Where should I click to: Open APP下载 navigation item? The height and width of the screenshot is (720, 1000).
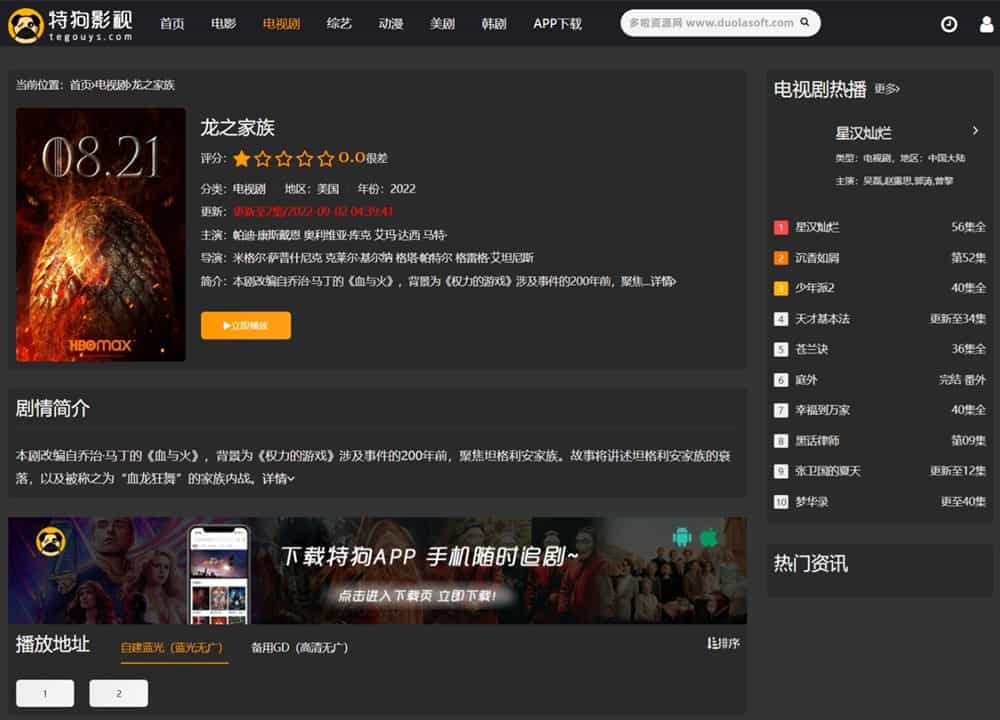click(557, 24)
